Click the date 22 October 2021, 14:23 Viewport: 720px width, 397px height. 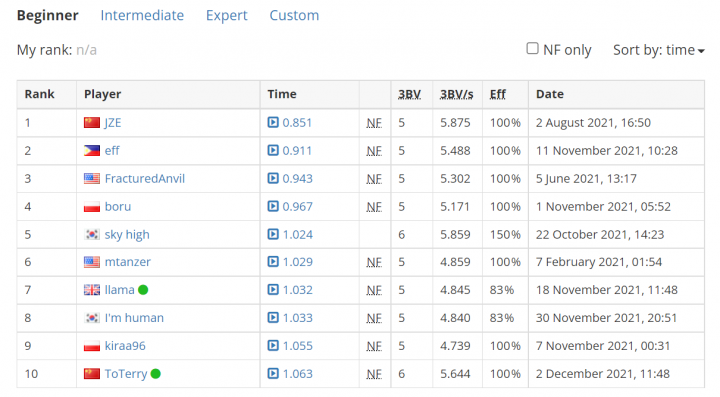pyautogui.click(x=600, y=235)
